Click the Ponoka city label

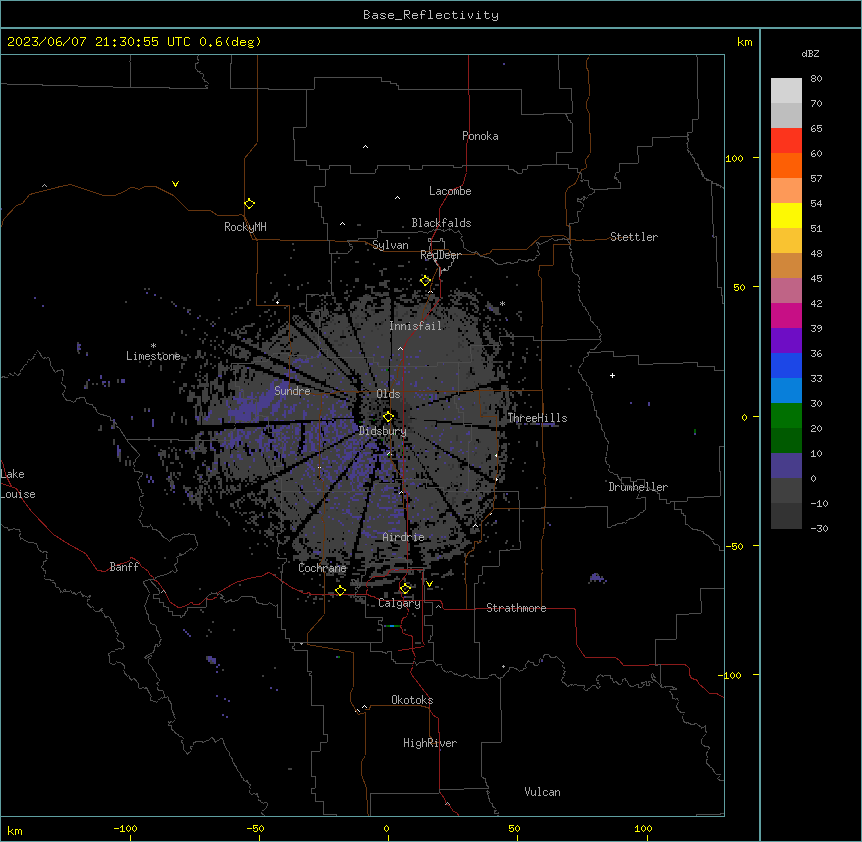[480, 136]
